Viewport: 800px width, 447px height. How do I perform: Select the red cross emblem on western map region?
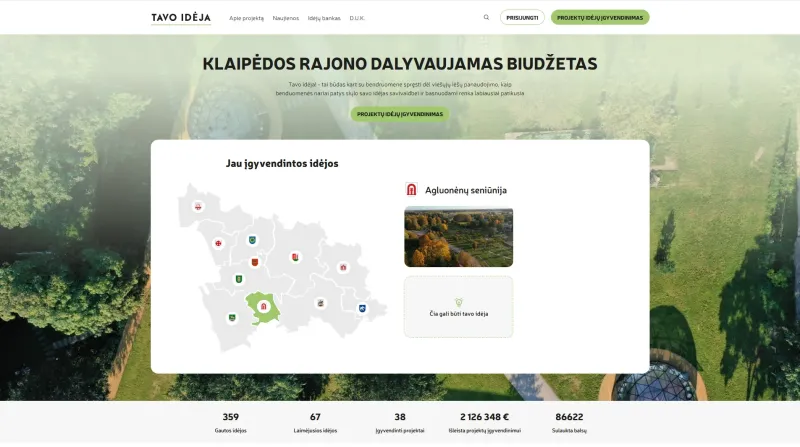tap(218, 243)
